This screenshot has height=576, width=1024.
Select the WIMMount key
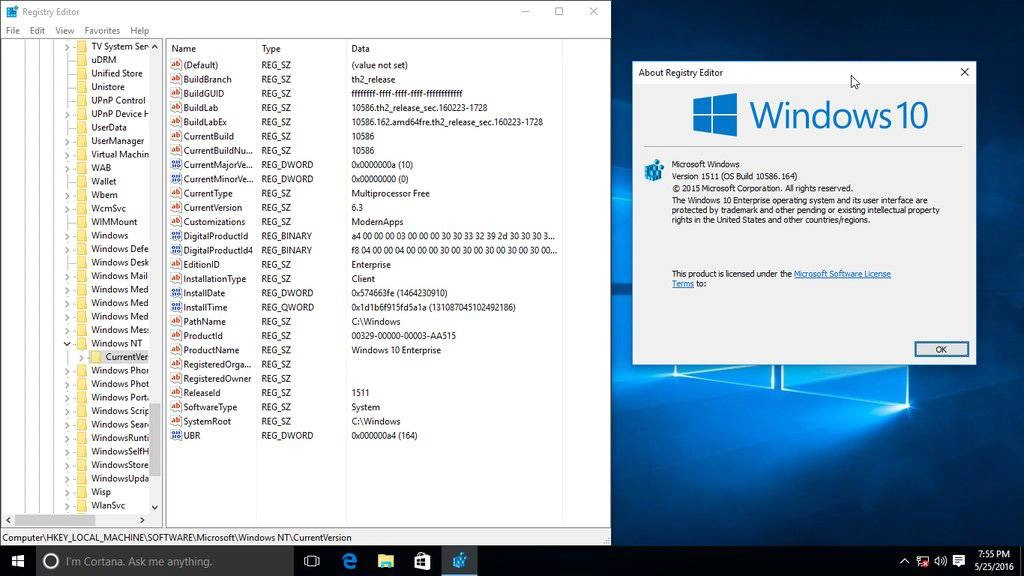click(x=114, y=222)
